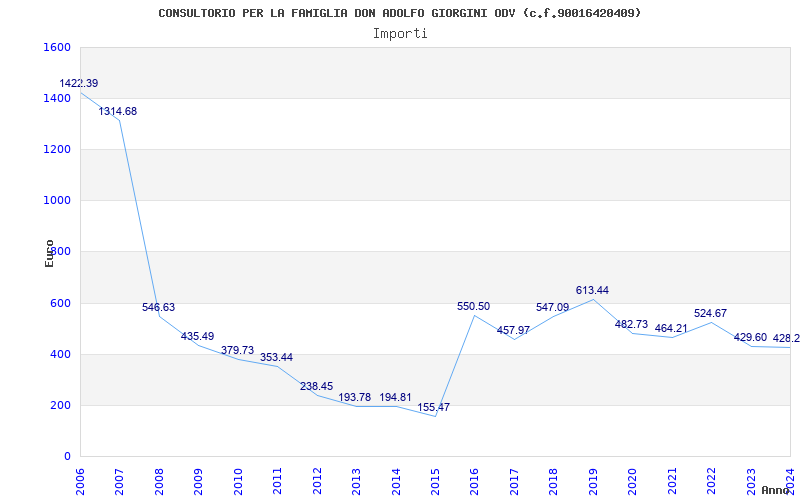800x500 pixels.
Task: Select data label 464.21
Action: 671,328
